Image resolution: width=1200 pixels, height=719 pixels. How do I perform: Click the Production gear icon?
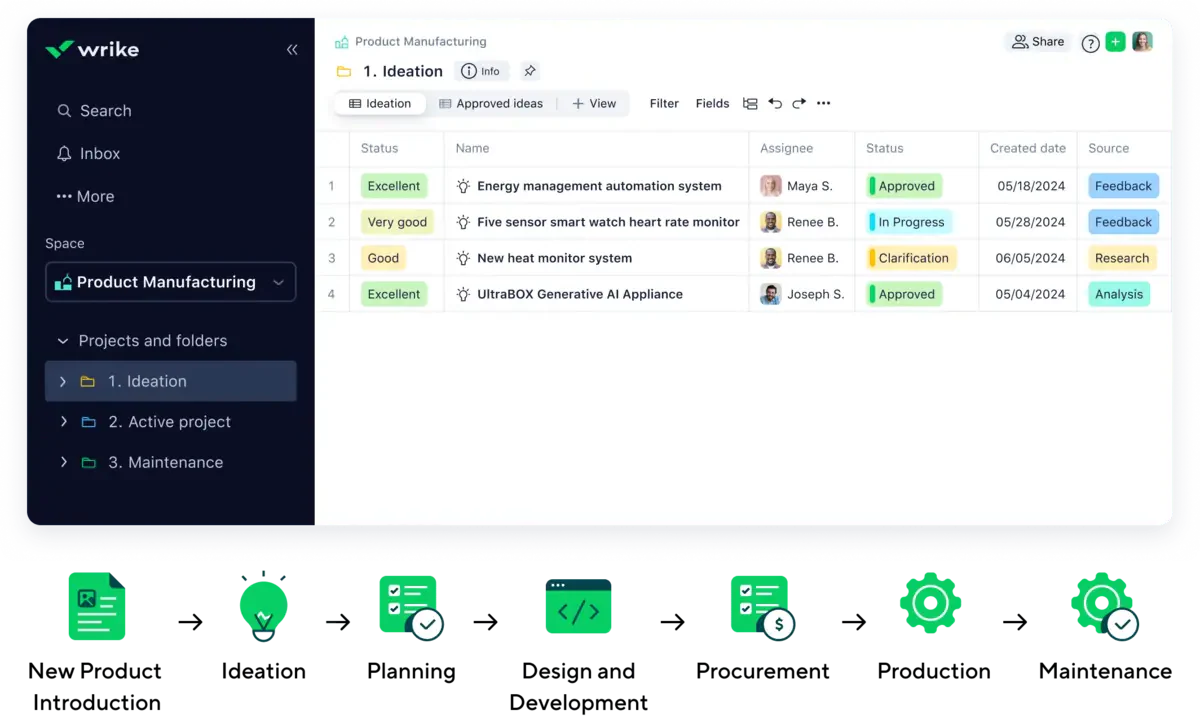point(930,603)
